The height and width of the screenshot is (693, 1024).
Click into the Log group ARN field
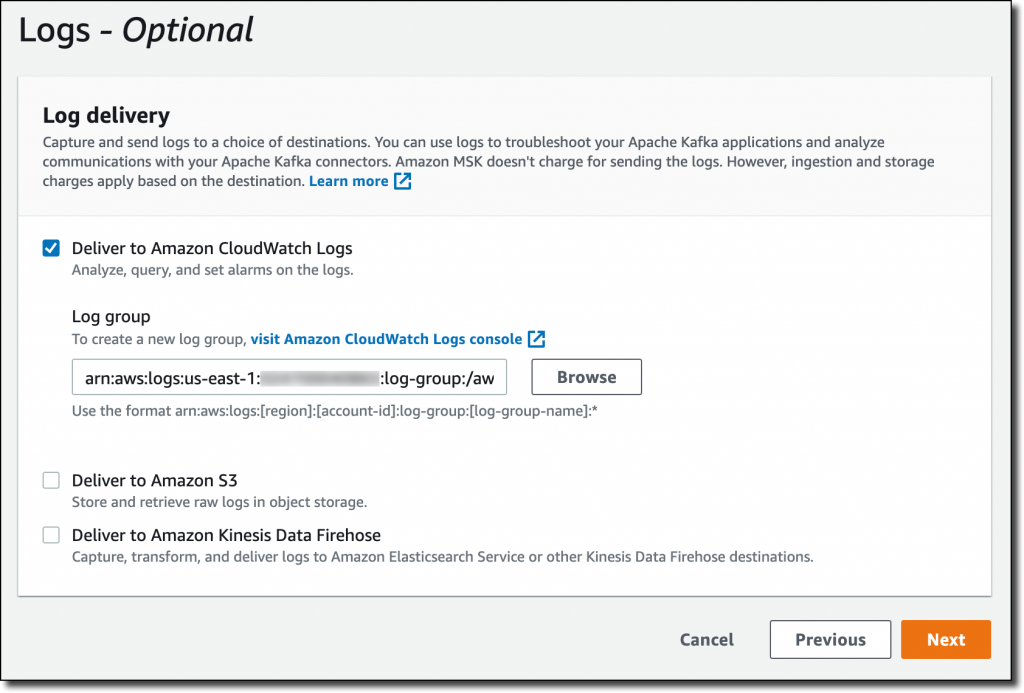coord(290,378)
